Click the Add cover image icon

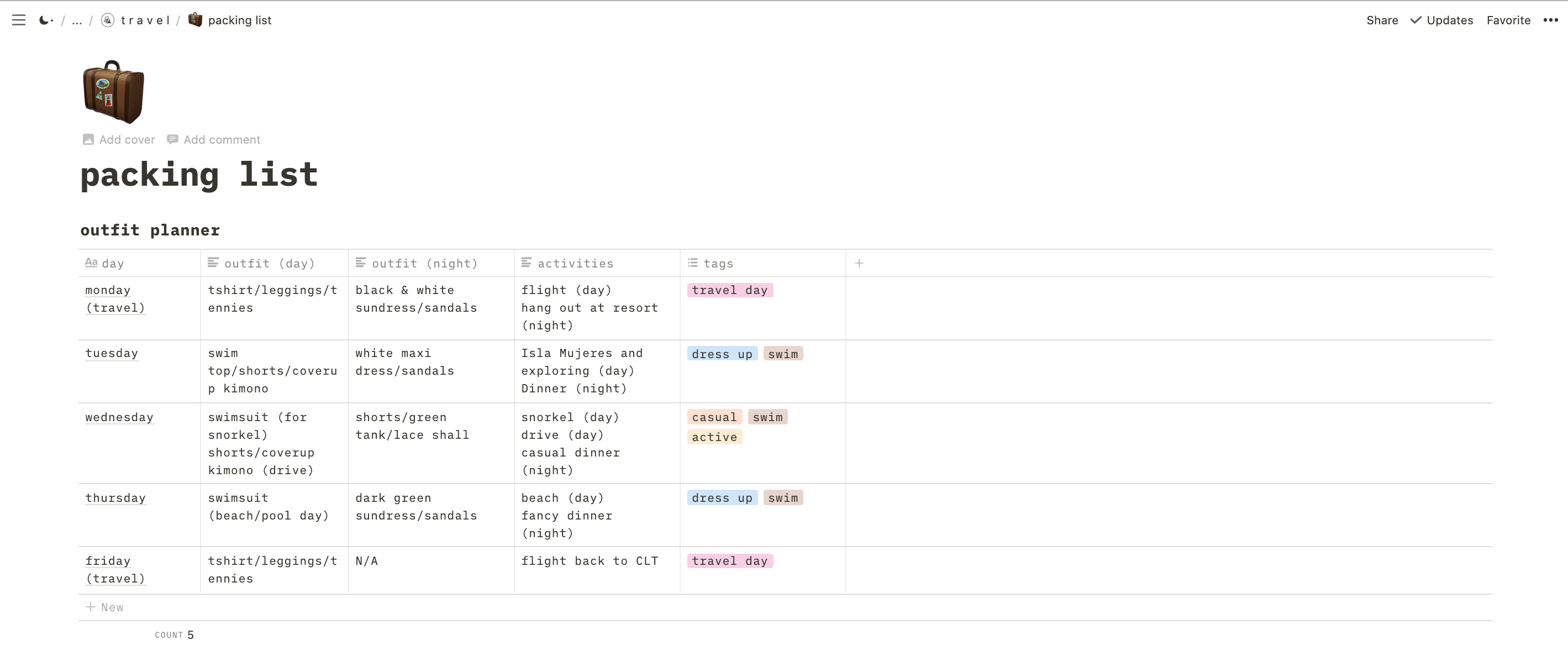[88, 139]
